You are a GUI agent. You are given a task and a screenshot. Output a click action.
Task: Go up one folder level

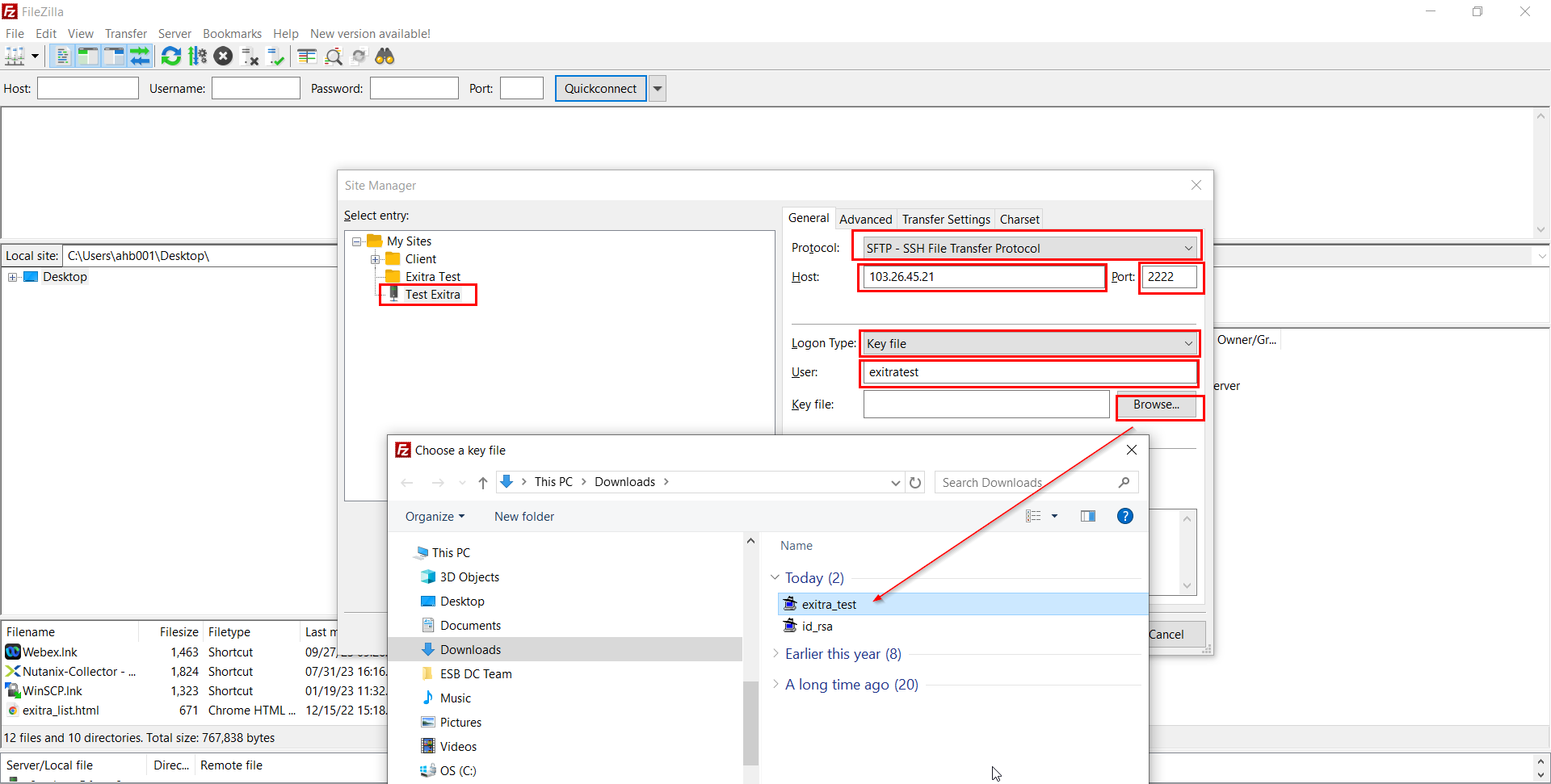coord(483,483)
